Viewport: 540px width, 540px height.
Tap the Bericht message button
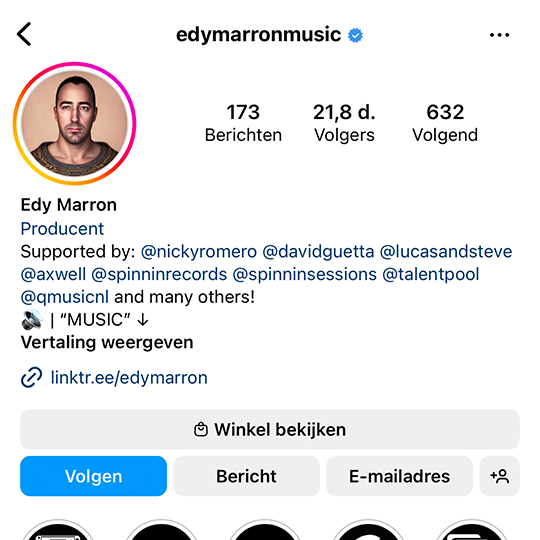[x=246, y=476]
